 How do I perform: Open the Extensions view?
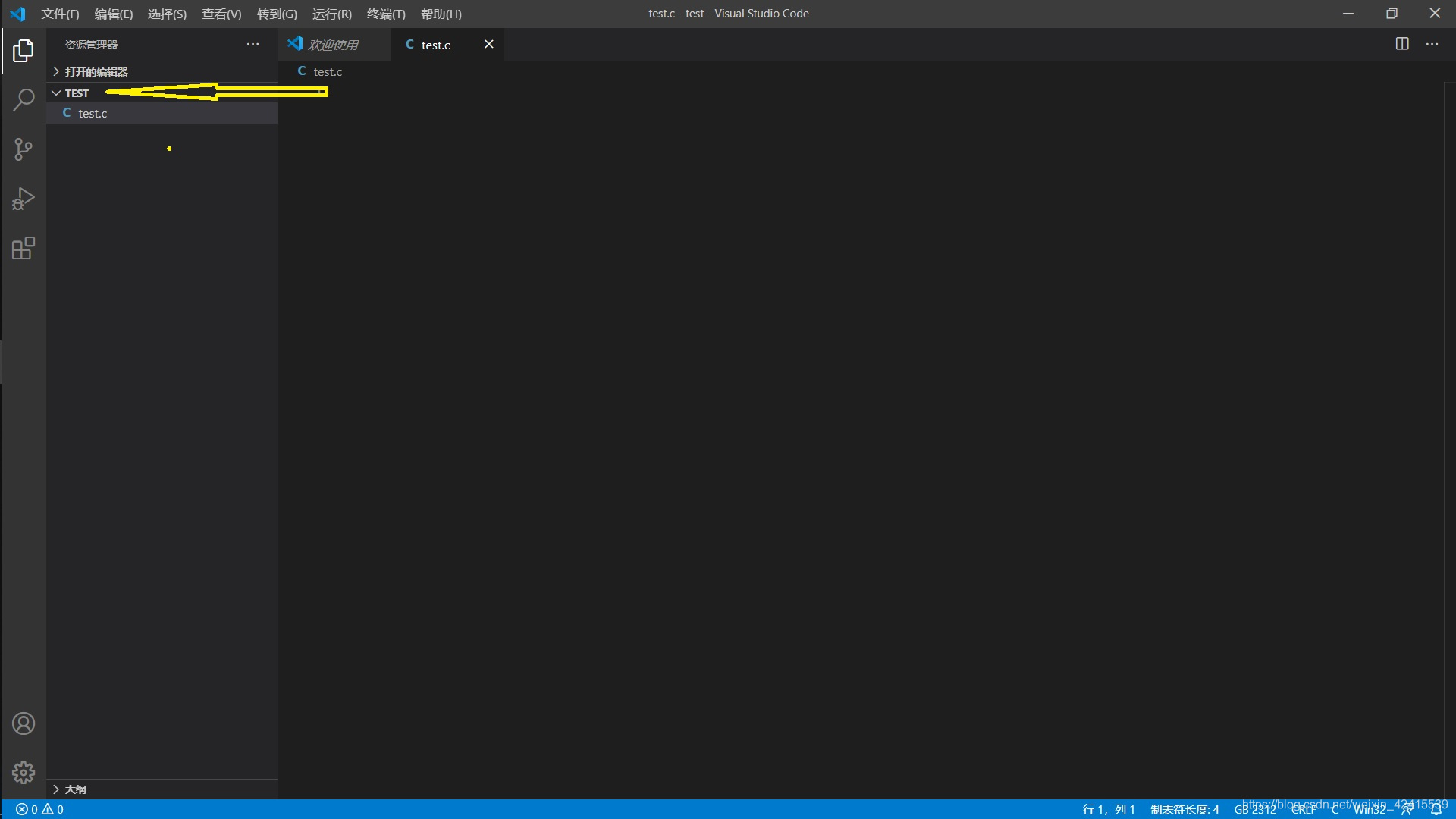pos(24,249)
